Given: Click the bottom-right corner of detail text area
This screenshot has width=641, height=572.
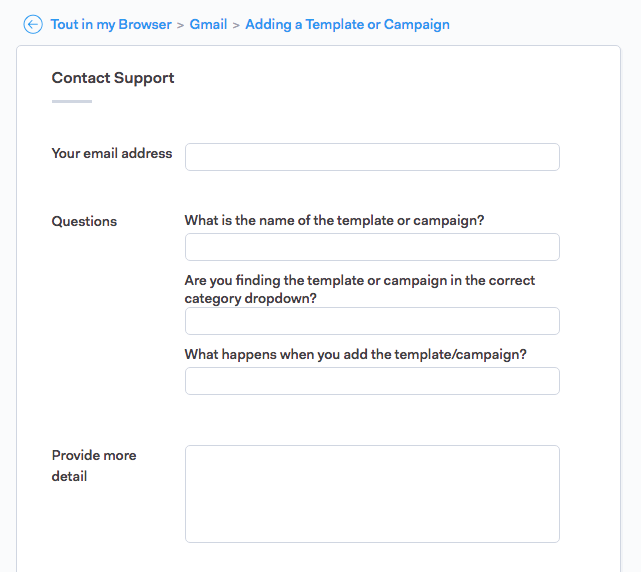Looking at the screenshot, I should coord(555,538).
